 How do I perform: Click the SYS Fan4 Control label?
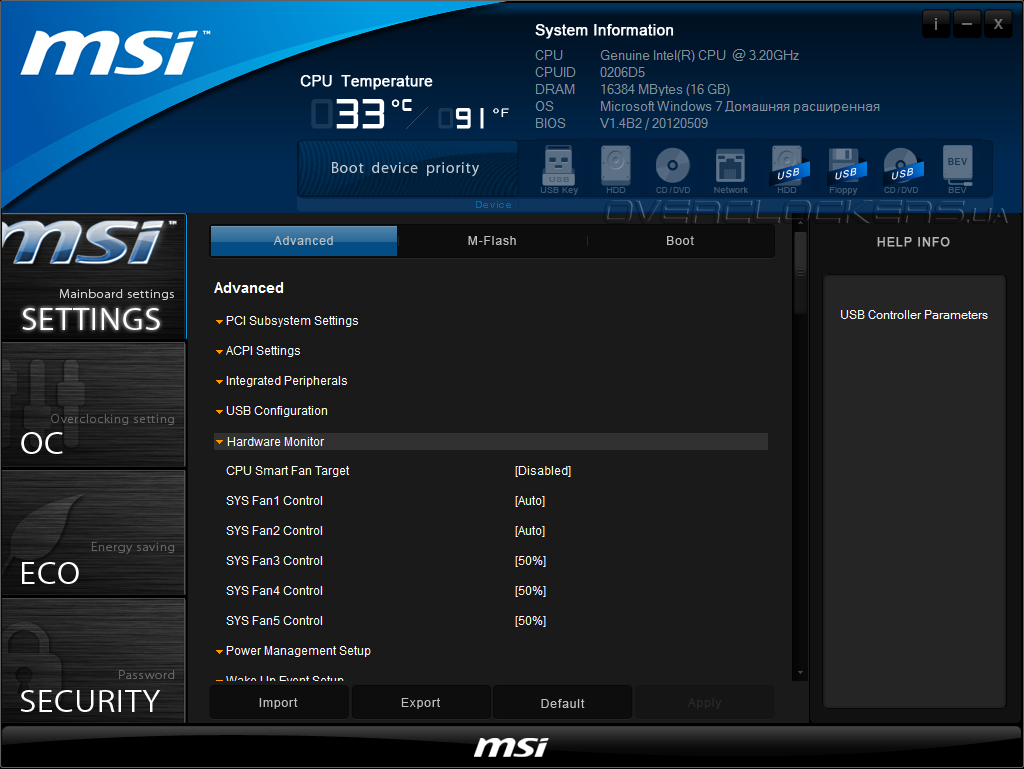(274, 591)
